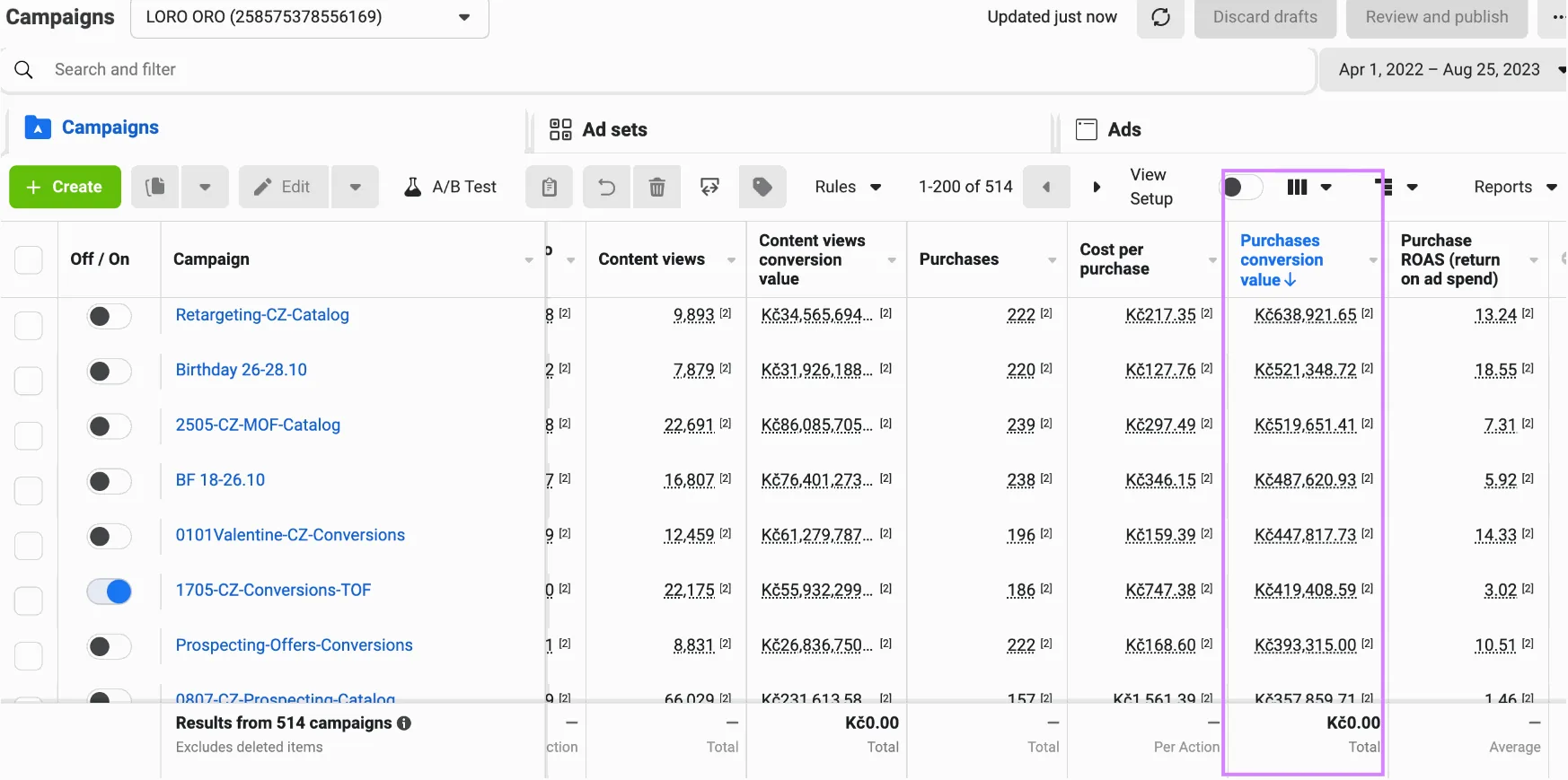Open Purchase ROAS column header arrow

coord(1534,260)
